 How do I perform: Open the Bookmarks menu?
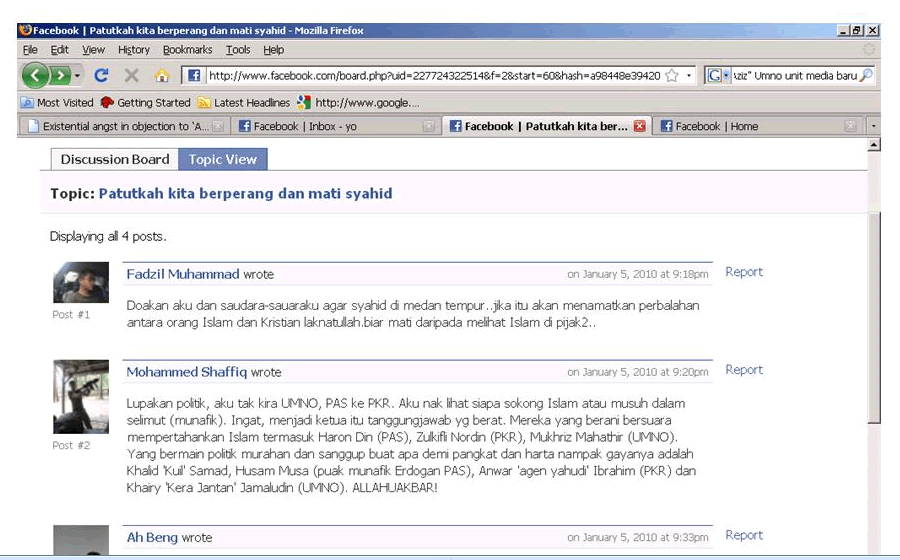coord(187,50)
